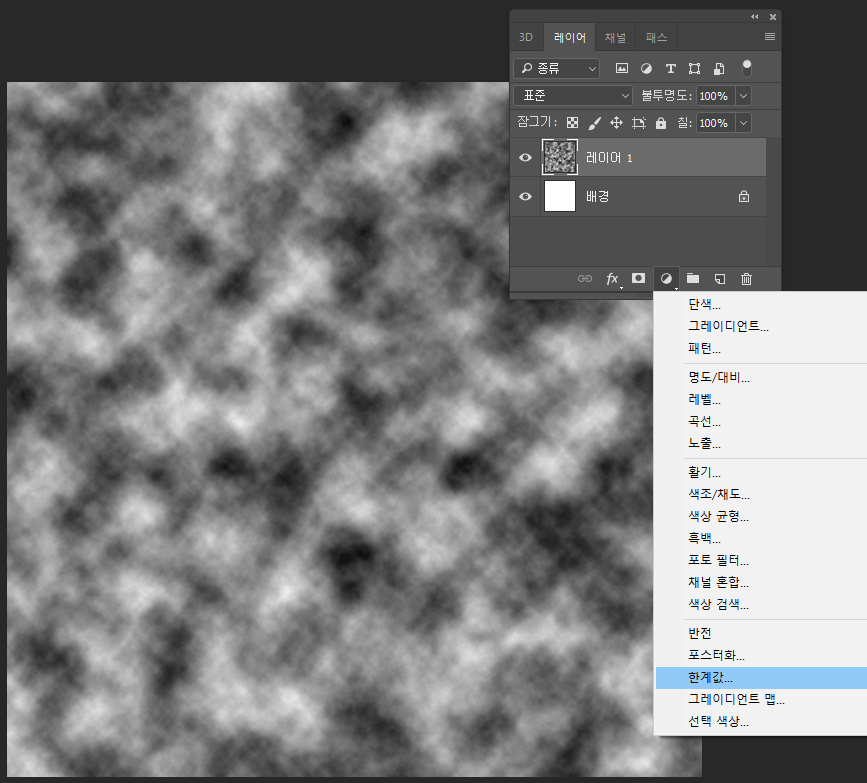
Task: Lock image pixels brush icon
Action: pos(594,123)
